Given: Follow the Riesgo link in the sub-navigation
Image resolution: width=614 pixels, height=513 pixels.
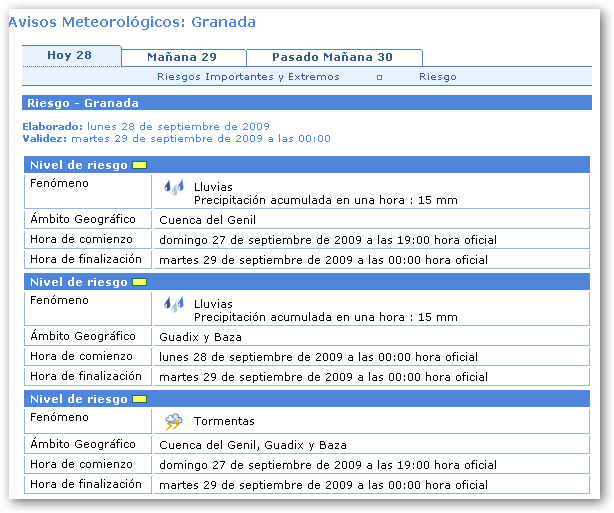Looking at the screenshot, I should pyautogui.click(x=437, y=77).
